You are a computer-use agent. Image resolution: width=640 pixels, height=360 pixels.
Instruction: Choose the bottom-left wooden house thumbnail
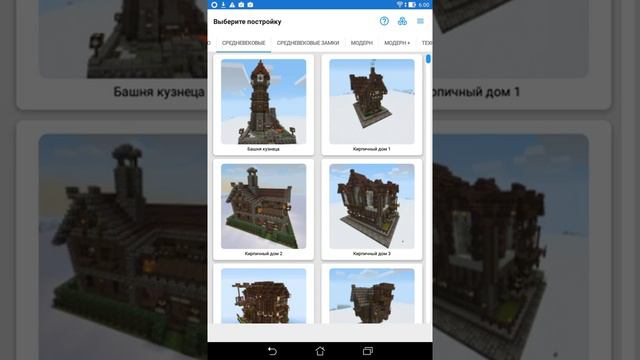coord(263,296)
